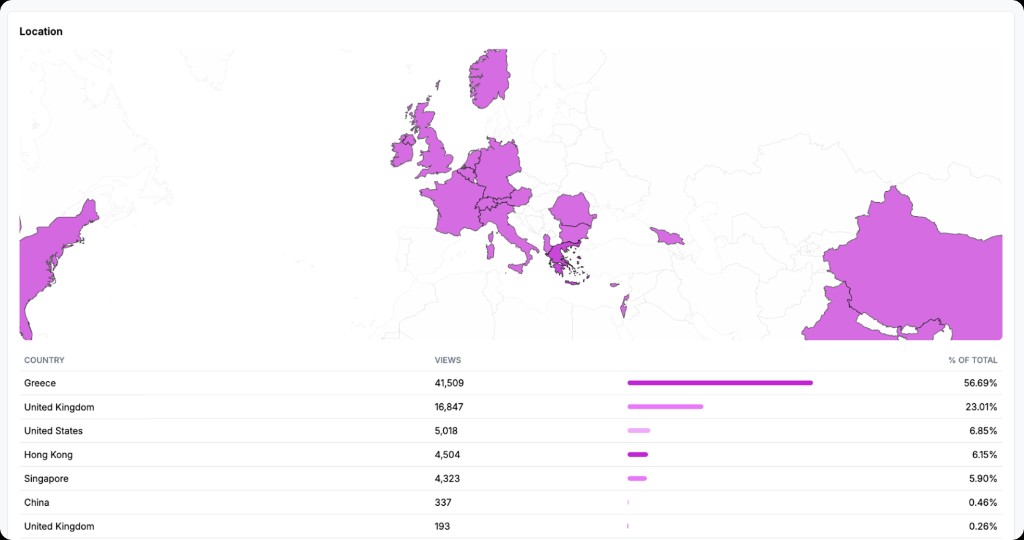
Task: Click the Hong Kong country entry
Action: point(48,455)
